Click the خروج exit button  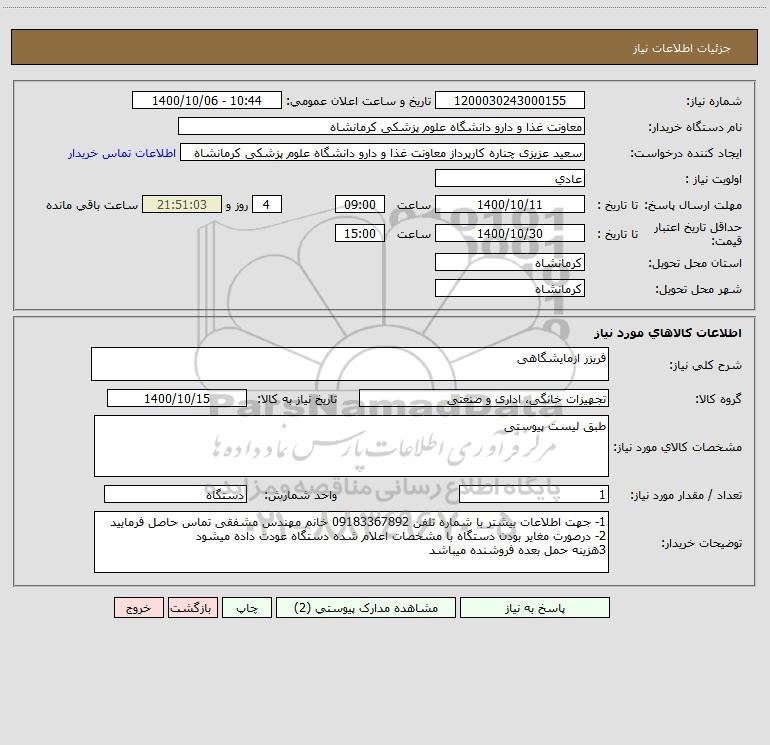[x=138, y=607]
